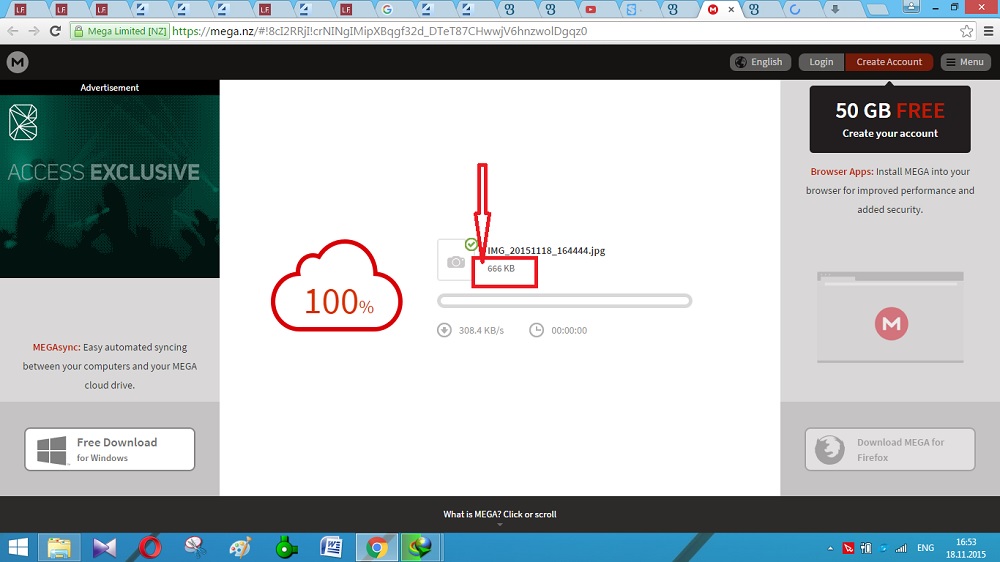Click the 308.4 KB/s speed value
1000x562 pixels.
click(x=481, y=330)
